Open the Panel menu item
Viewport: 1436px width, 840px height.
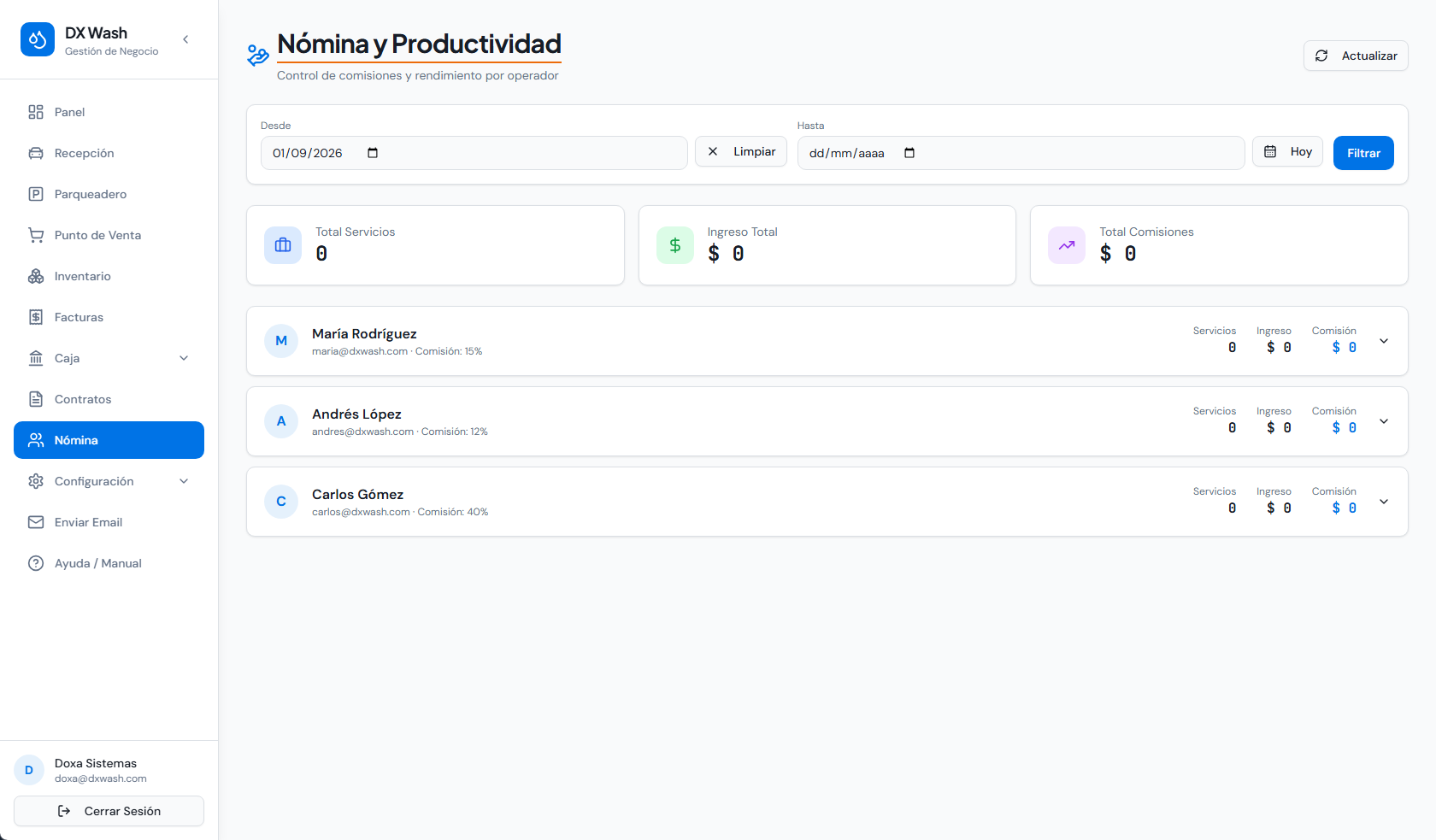tap(109, 112)
